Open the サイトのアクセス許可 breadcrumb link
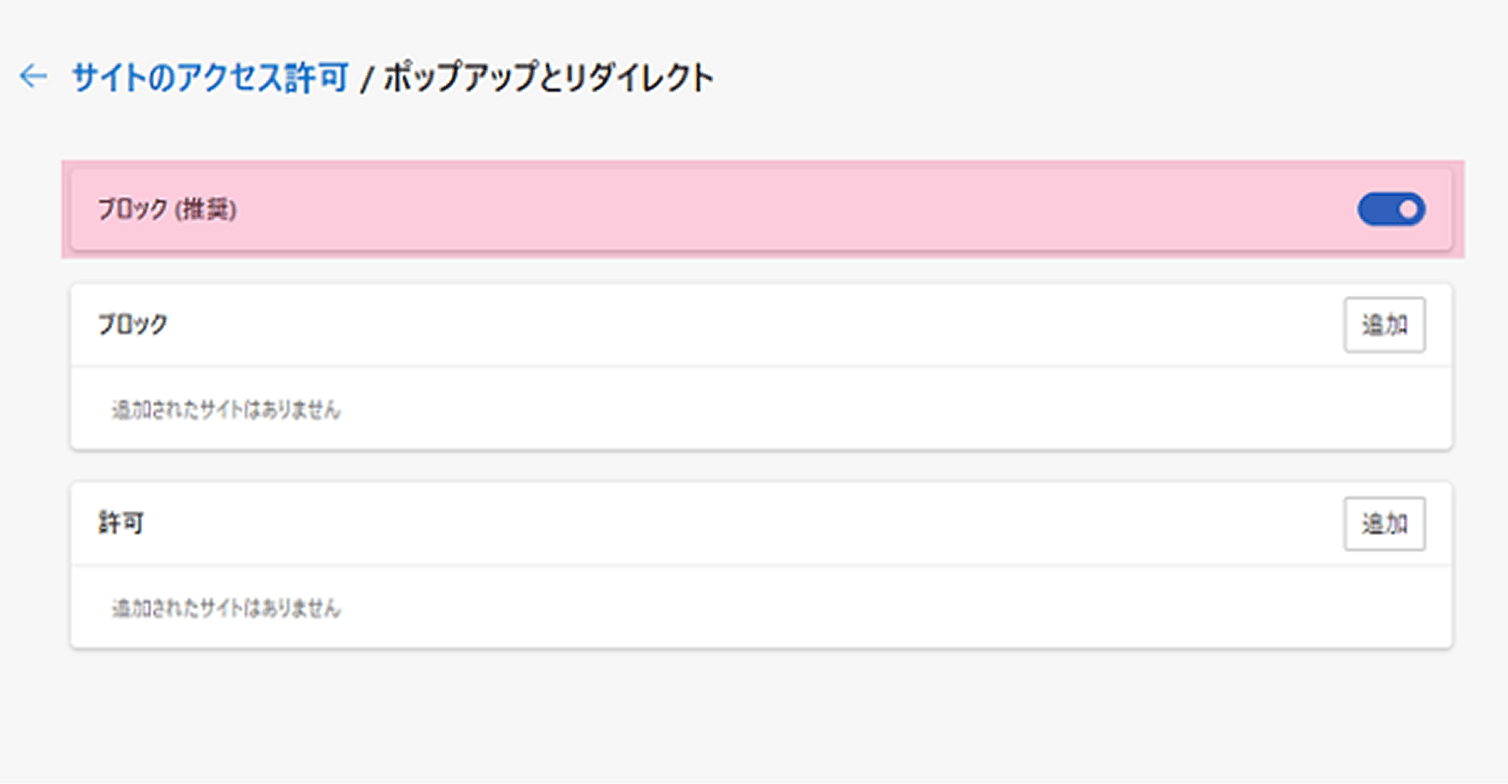 click(x=210, y=78)
